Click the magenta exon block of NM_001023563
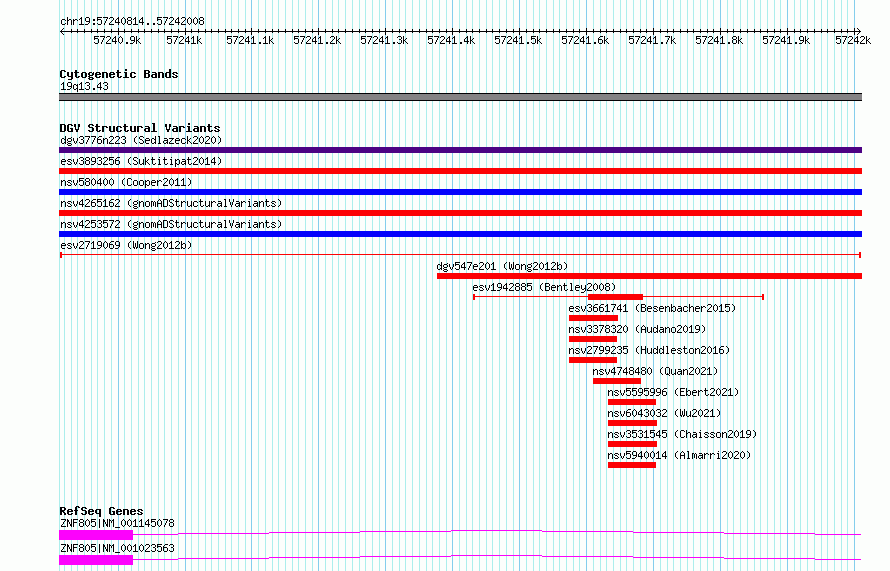The image size is (890, 571). point(96,560)
